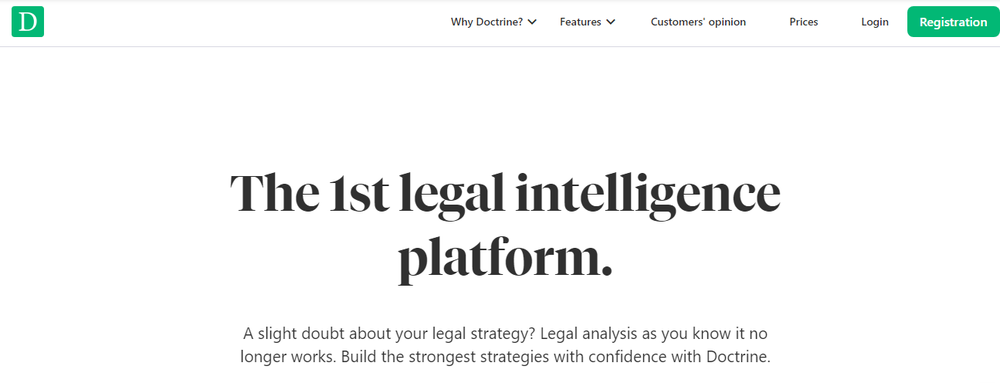The image size is (1000, 383).
Task: Open the Why Doctrine? dropdown menu
Action: tap(494, 22)
